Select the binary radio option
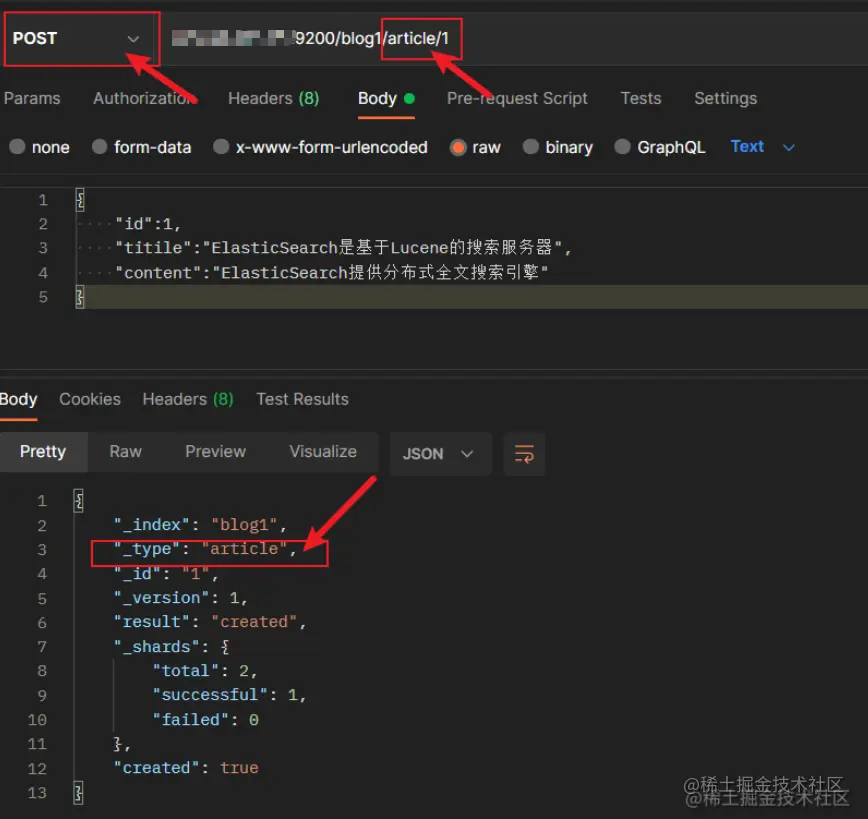Viewport: 868px width, 819px height. tap(531, 147)
